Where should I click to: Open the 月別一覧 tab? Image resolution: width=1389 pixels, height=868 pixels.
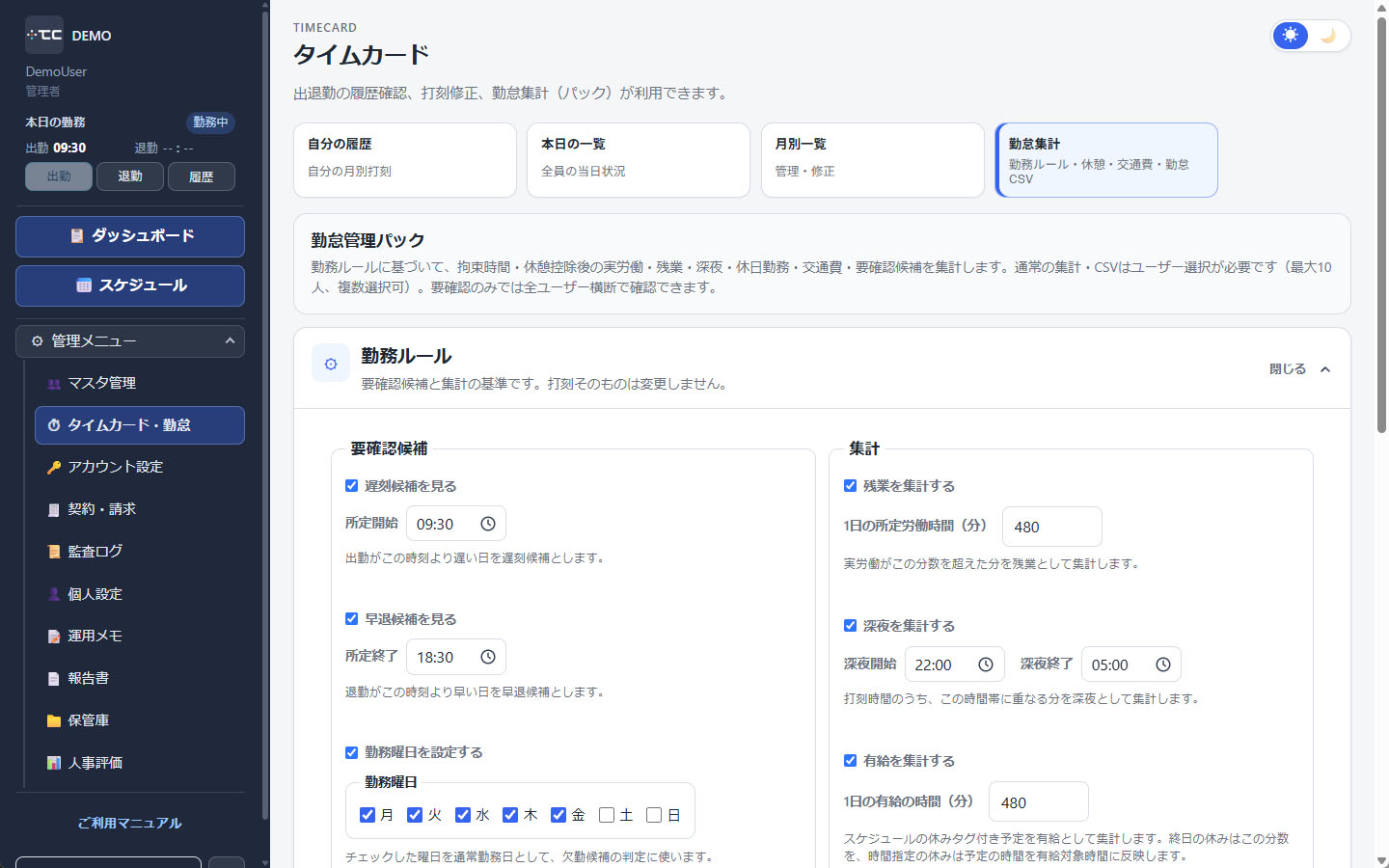pyautogui.click(x=873, y=160)
